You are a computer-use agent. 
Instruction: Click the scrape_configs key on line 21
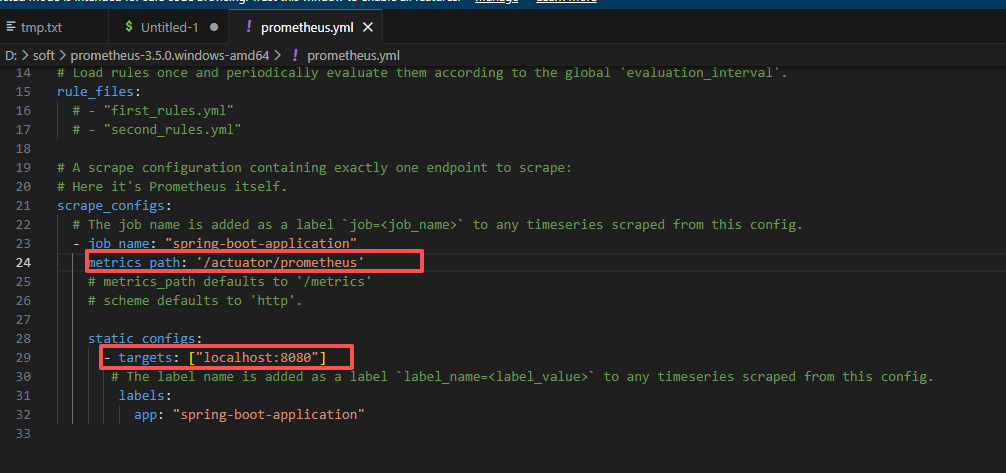[x=110, y=206]
